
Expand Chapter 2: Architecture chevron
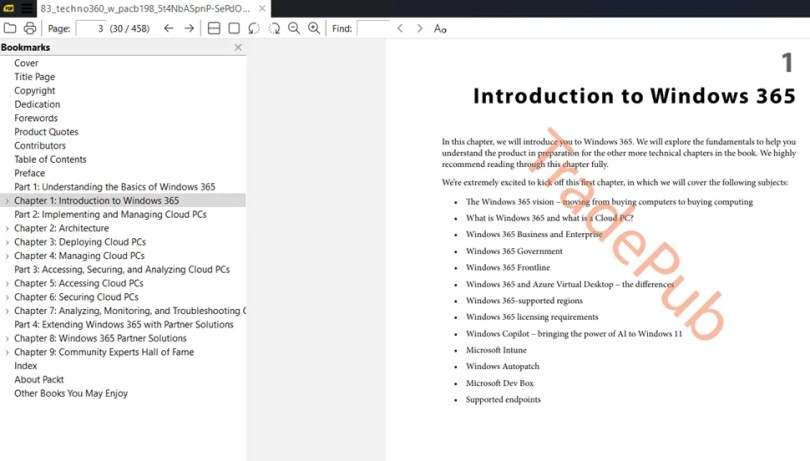pos(7,228)
